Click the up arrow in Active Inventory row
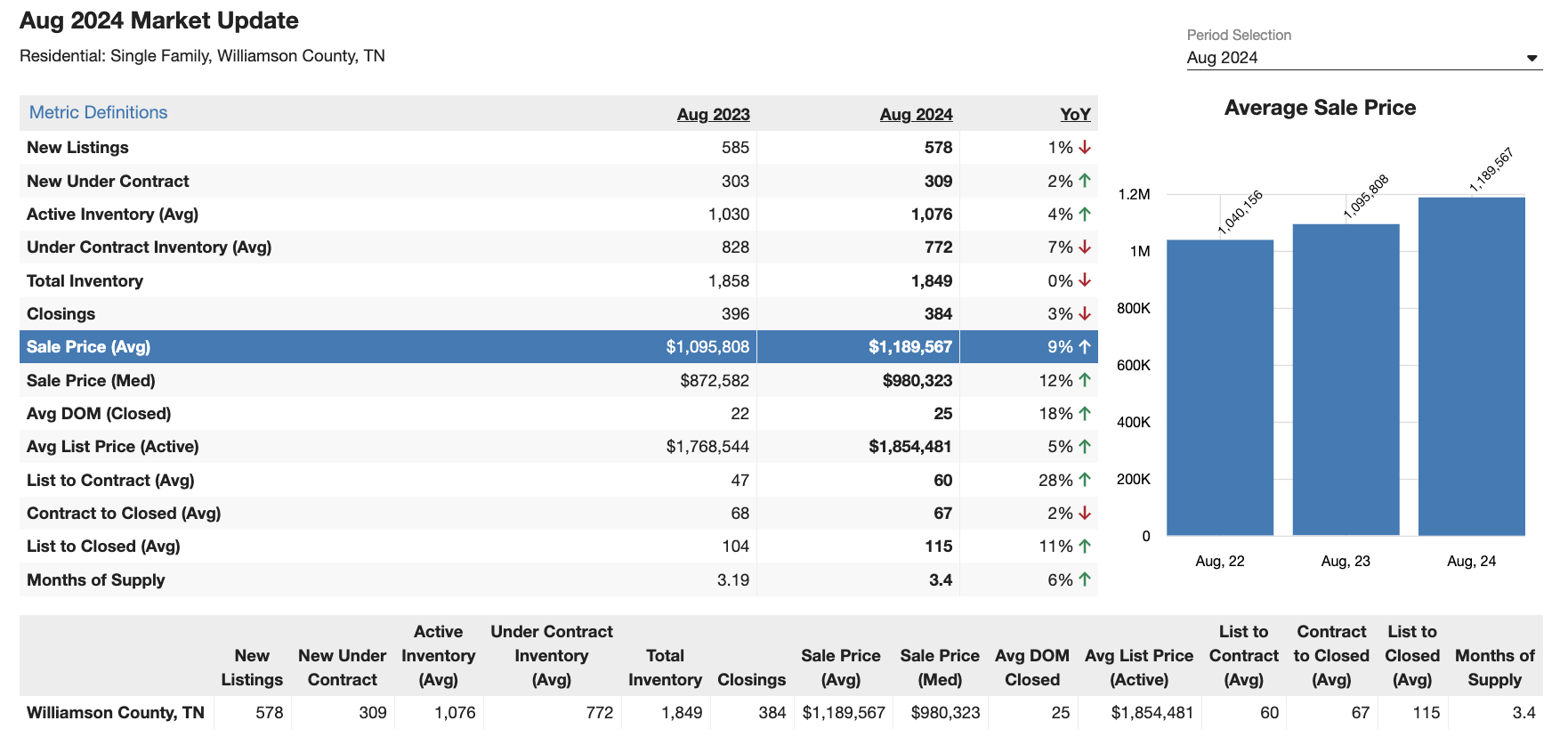 click(1085, 215)
